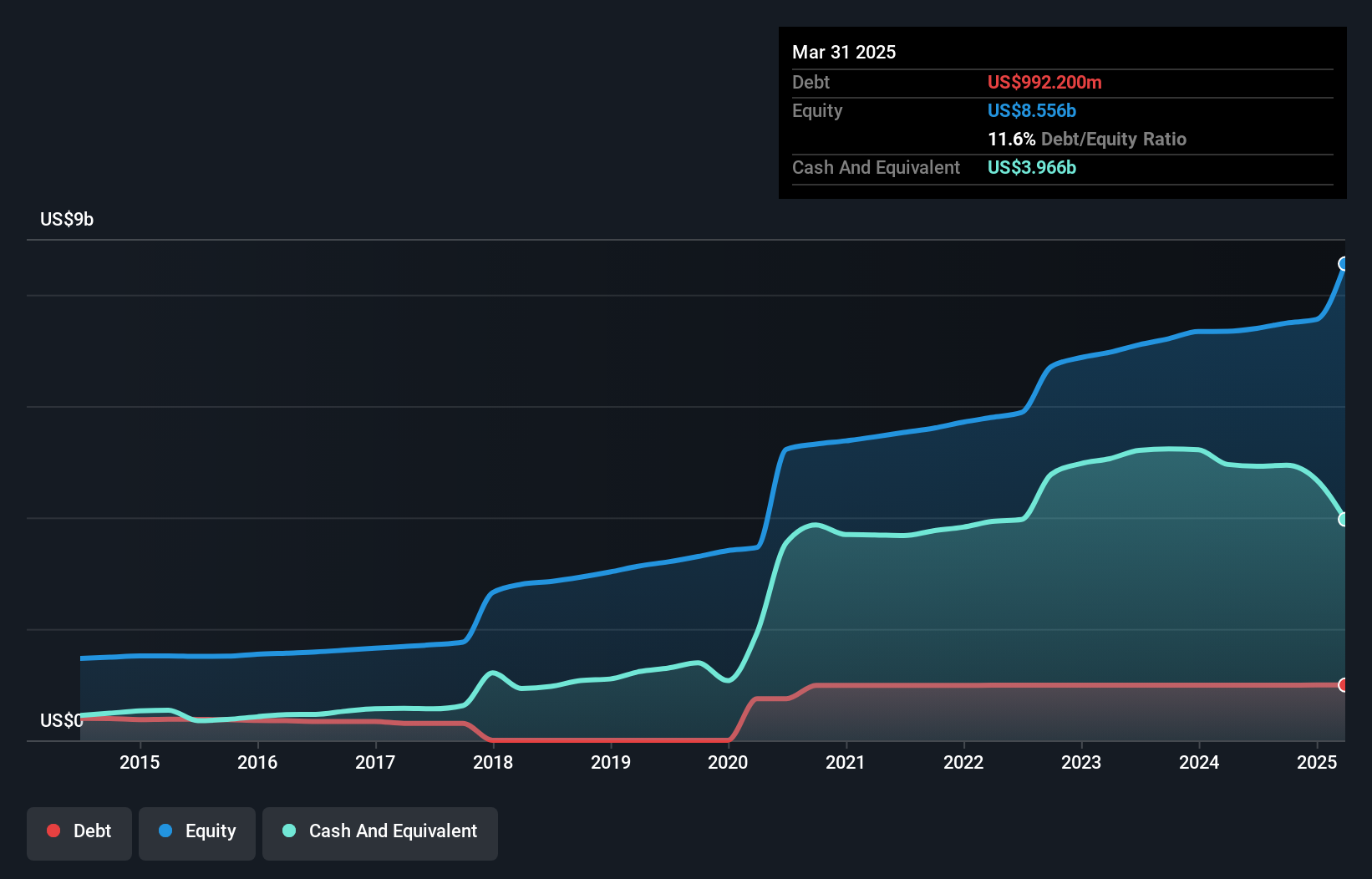Click the 2016 x-axis label
The image size is (1372, 879).
click(257, 762)
